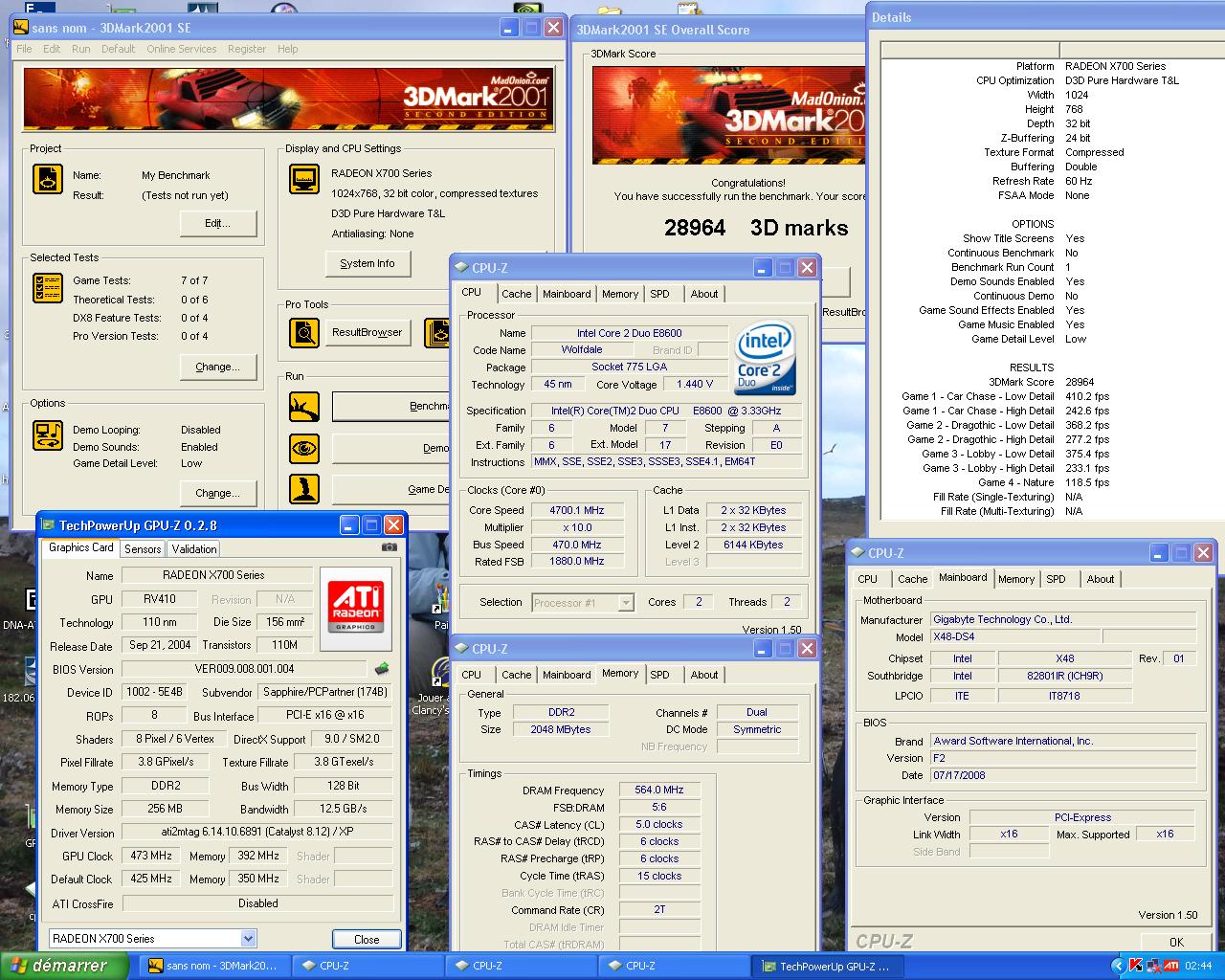Open the démarrer Start button
Image resolution: width=1225 pixels, height=980 pixels.
click(x=64, y=966)
